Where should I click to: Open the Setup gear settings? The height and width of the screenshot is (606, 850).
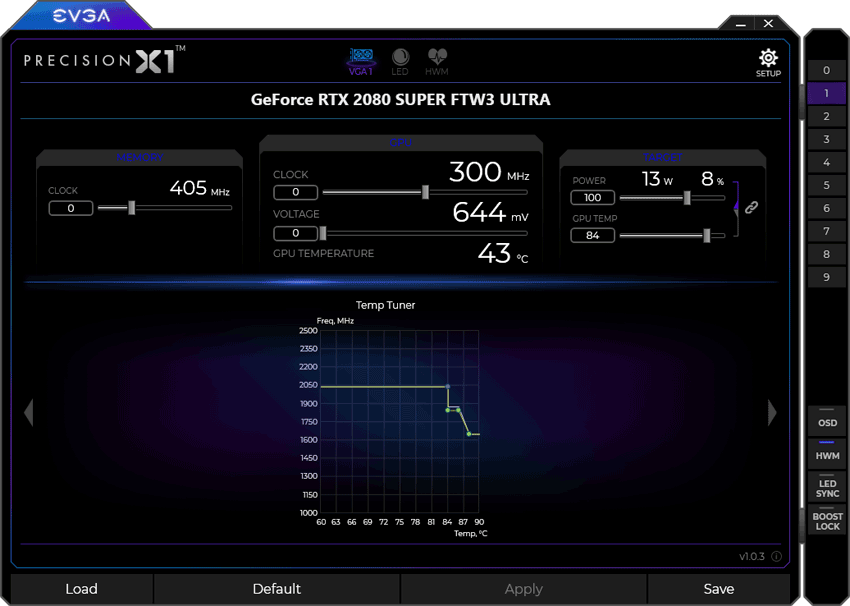(x=768, y=63)
